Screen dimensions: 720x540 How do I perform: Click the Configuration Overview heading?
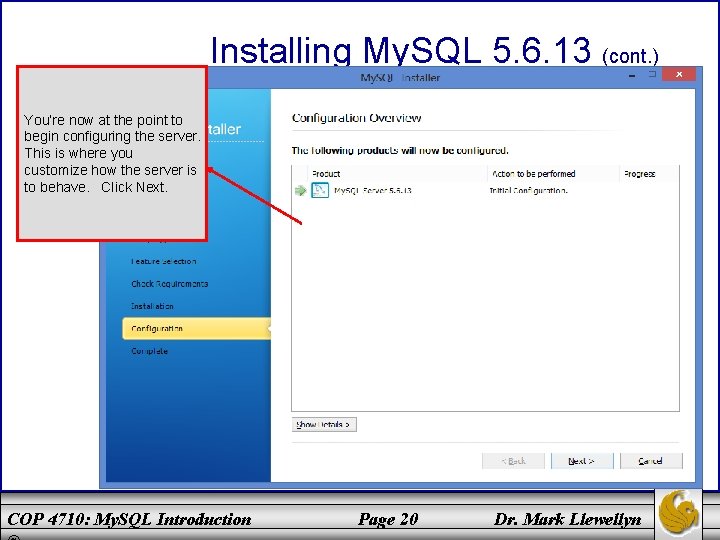pos(356,118)
